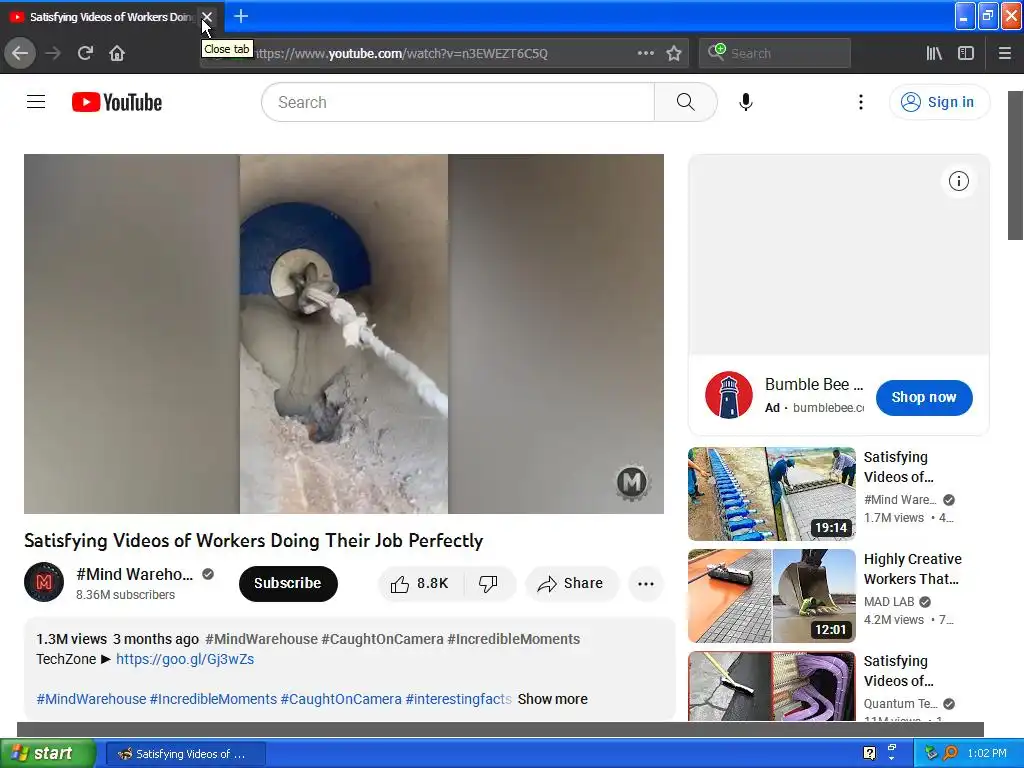Open a new tab with the plus icon
The image size is (1024, 768).
pos(241,16)
